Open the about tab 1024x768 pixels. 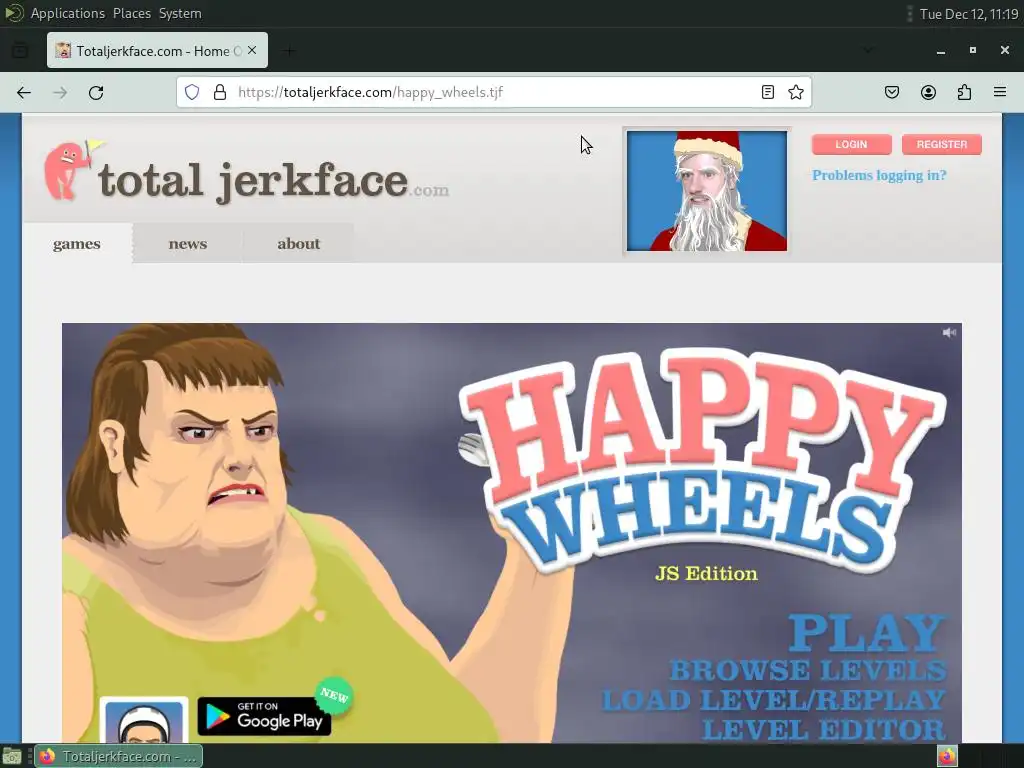298,244
